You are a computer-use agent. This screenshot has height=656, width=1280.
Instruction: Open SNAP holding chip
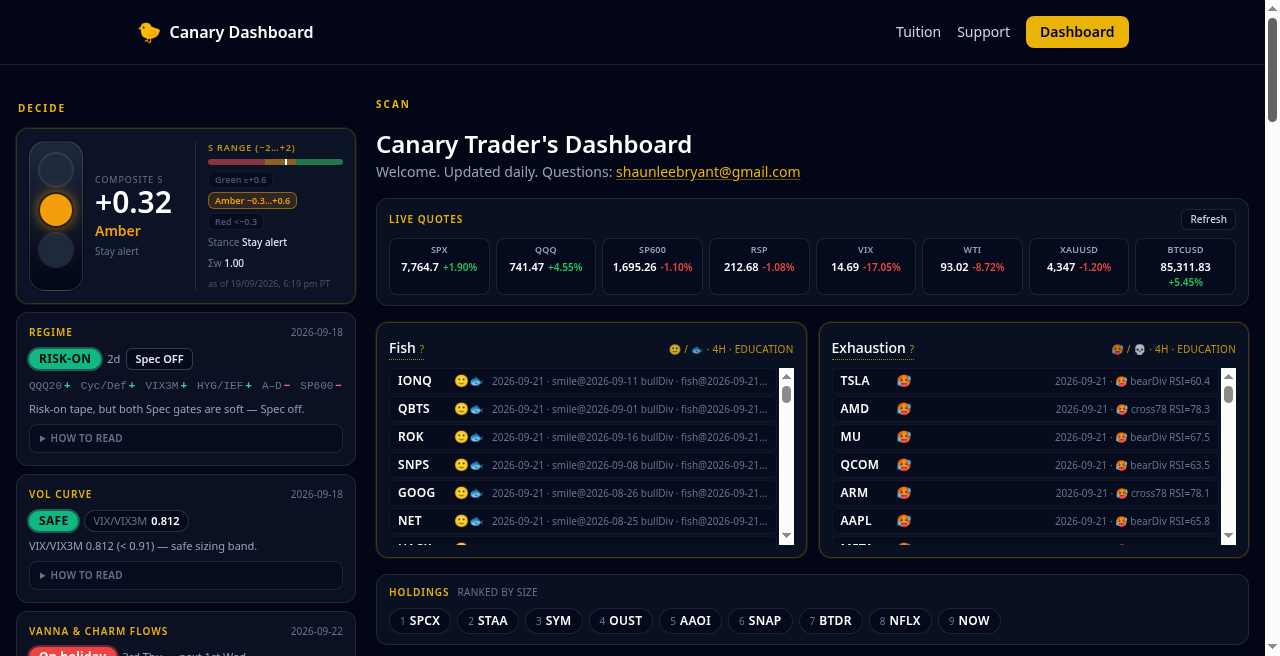pyautogui.click(x=760, y=621)
